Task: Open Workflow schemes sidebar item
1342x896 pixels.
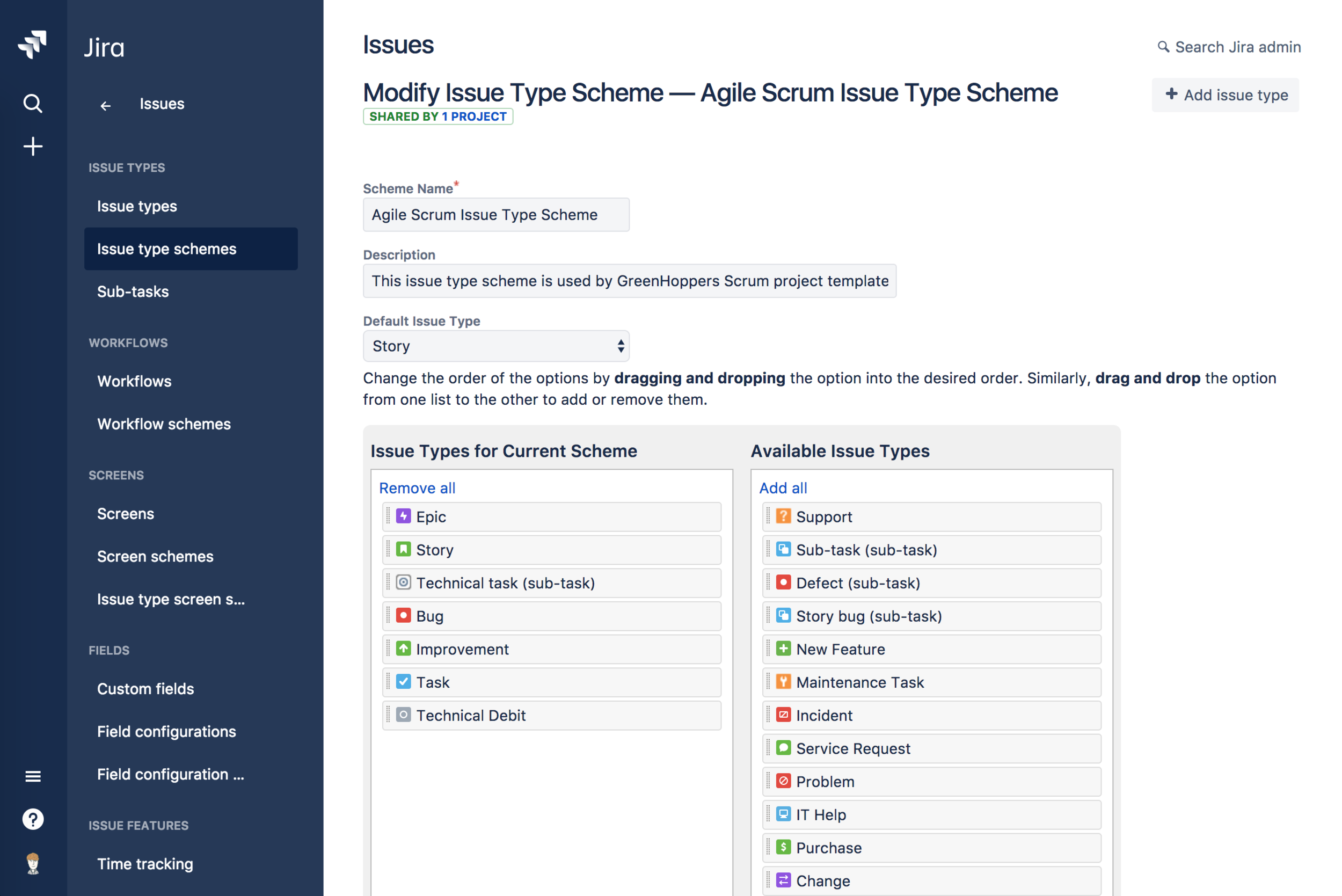Action: (164, 424)
